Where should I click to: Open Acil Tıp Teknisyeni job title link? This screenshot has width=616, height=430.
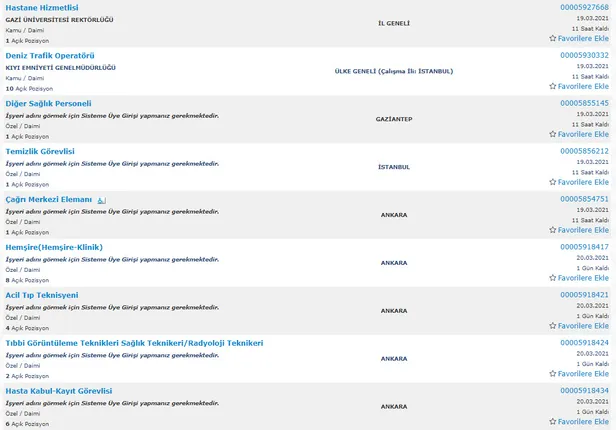point(42,295)
